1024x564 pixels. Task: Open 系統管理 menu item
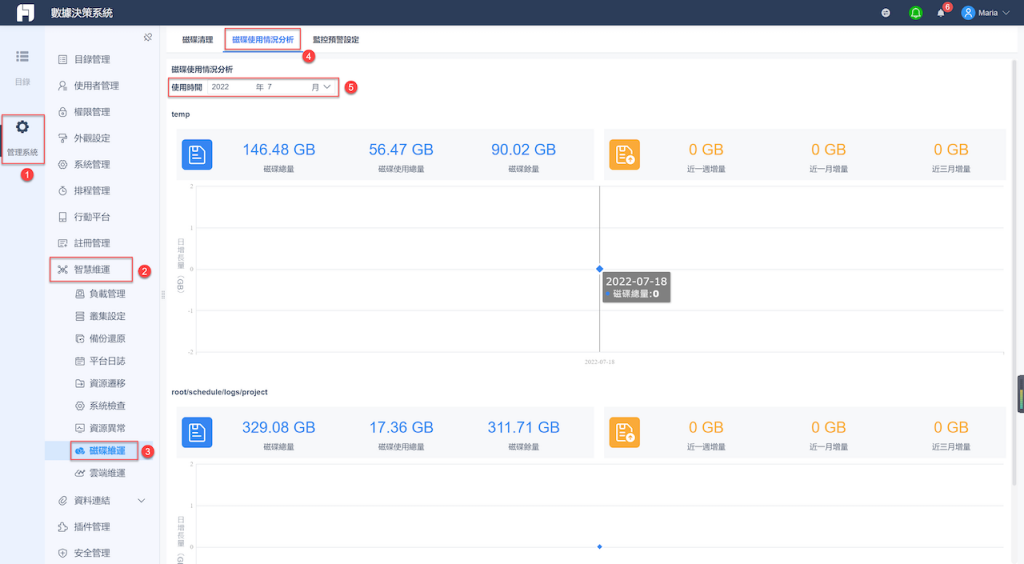point(92,164)
